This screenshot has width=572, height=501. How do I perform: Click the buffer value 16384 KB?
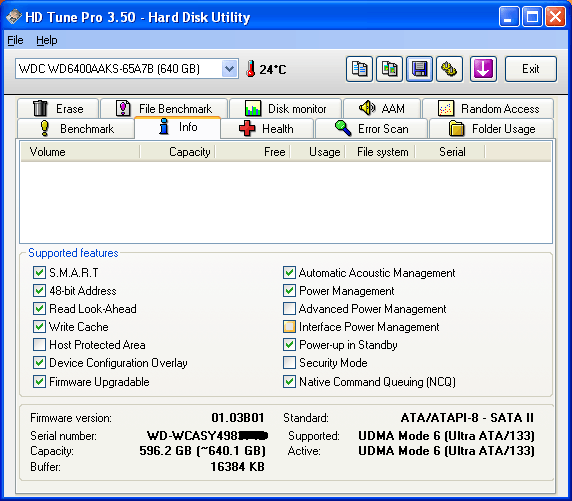point(237,467)
